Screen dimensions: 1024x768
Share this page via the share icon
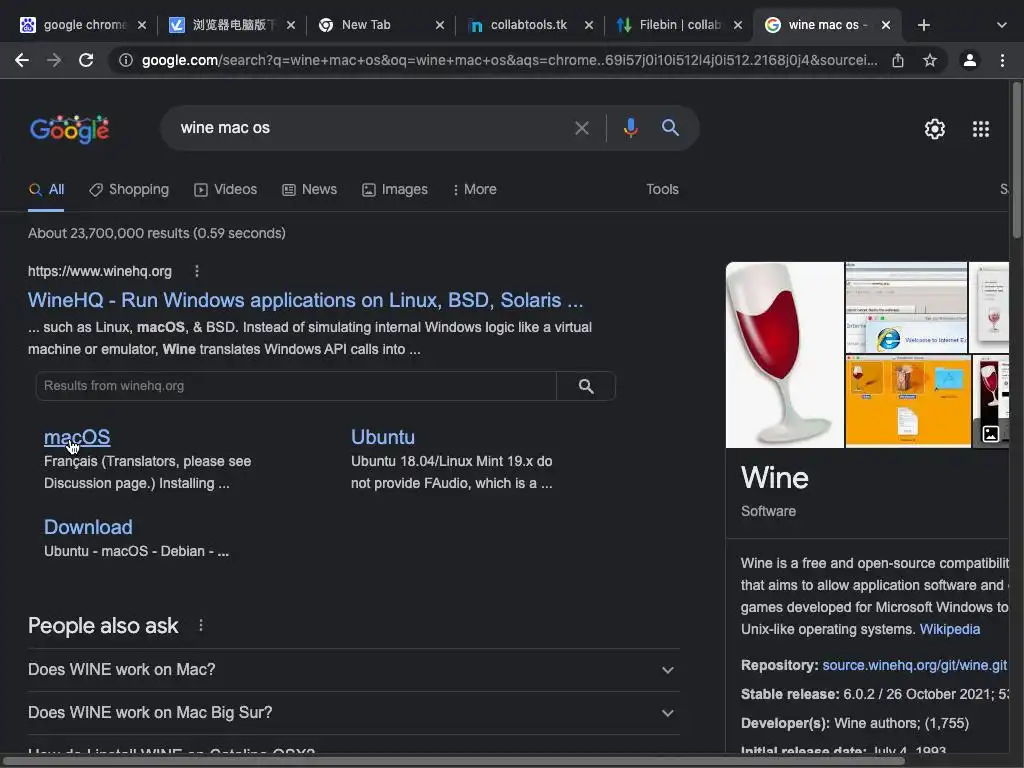click(x=898, y=61)
